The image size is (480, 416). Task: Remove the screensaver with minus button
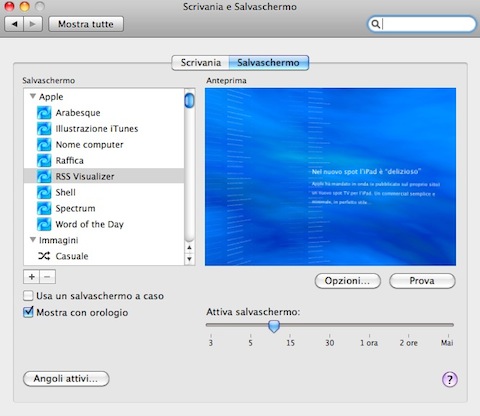pyautogui.click(x=47, y=277)
